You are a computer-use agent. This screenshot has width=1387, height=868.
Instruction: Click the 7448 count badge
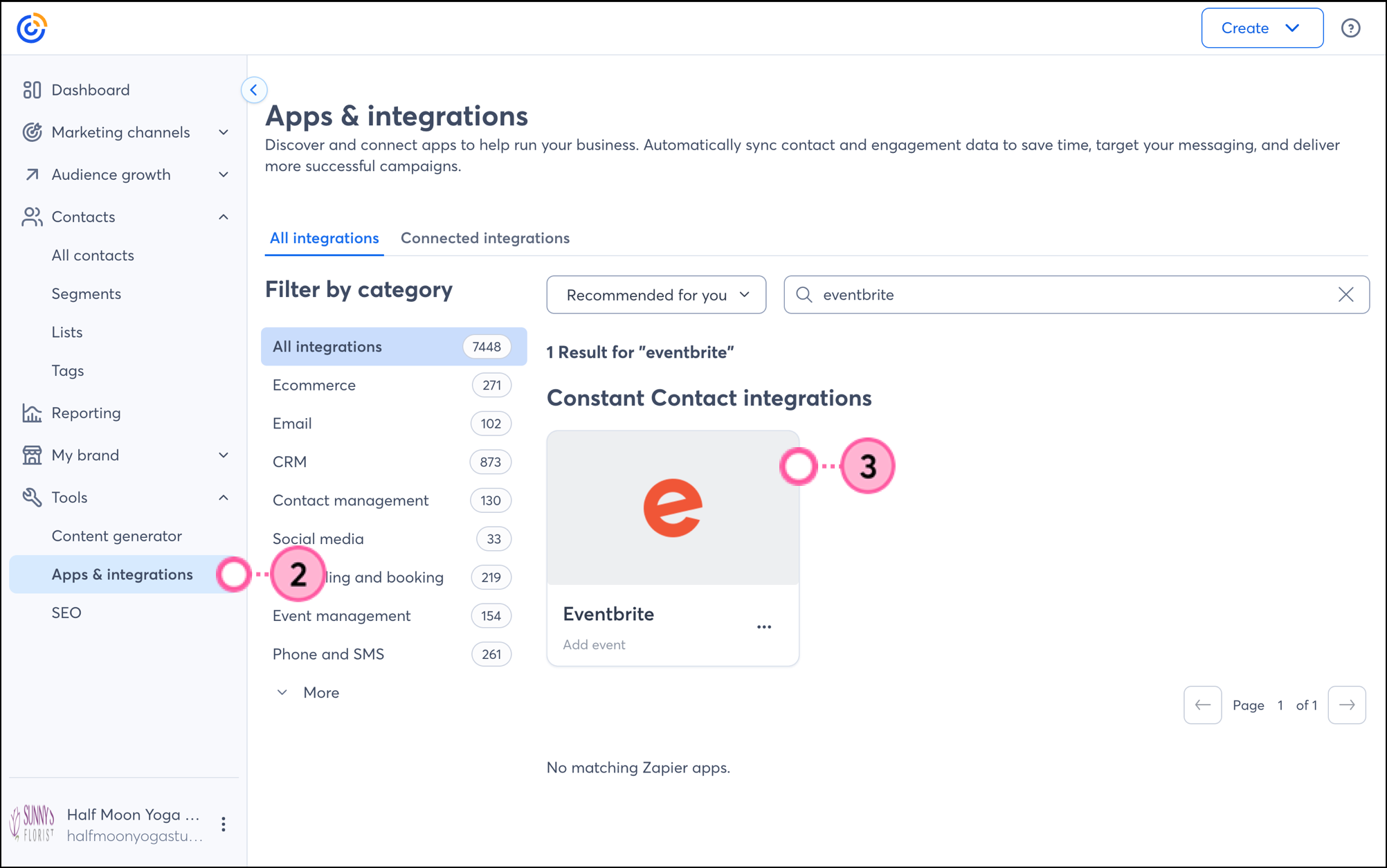[487, 347]
